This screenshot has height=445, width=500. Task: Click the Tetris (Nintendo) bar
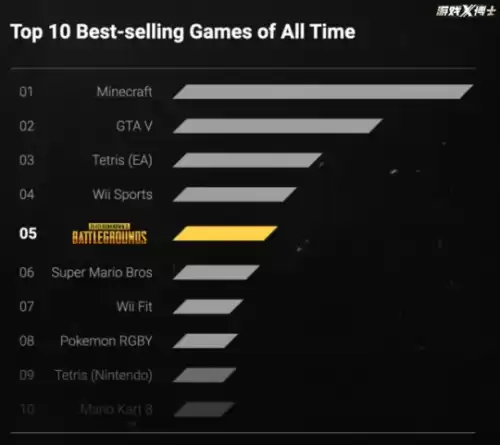(204, 375)
